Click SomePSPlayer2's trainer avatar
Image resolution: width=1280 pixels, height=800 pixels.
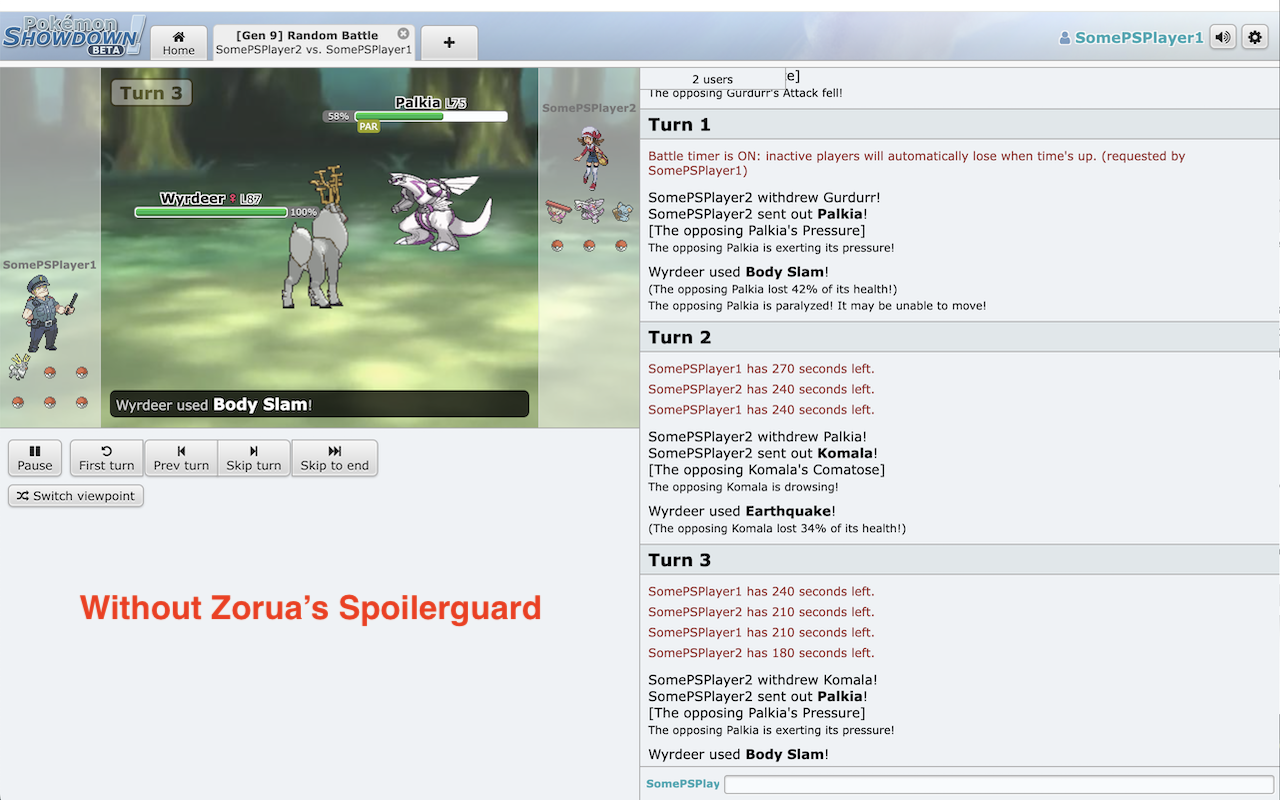coord(590,157)
